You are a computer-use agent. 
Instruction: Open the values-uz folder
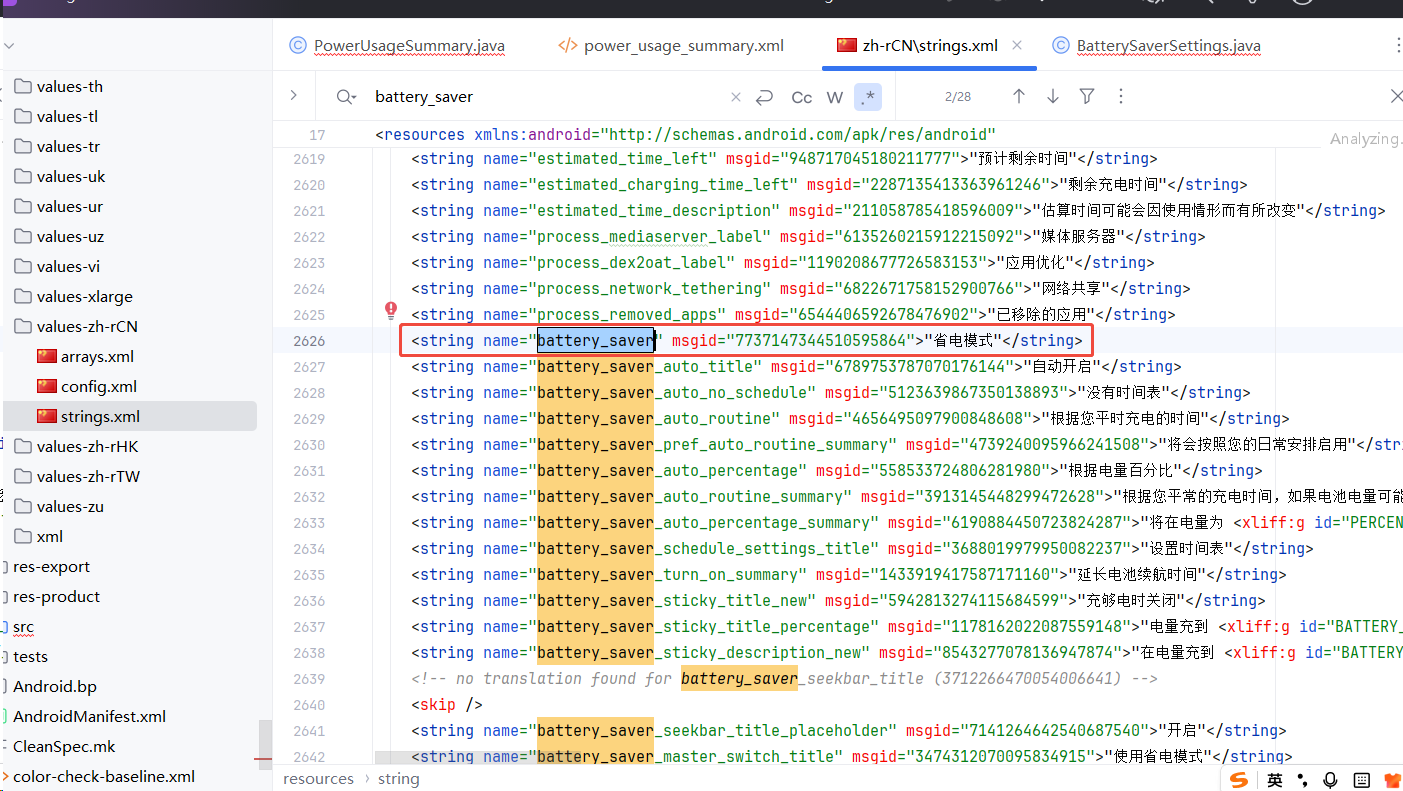click(x=59, y=237)
